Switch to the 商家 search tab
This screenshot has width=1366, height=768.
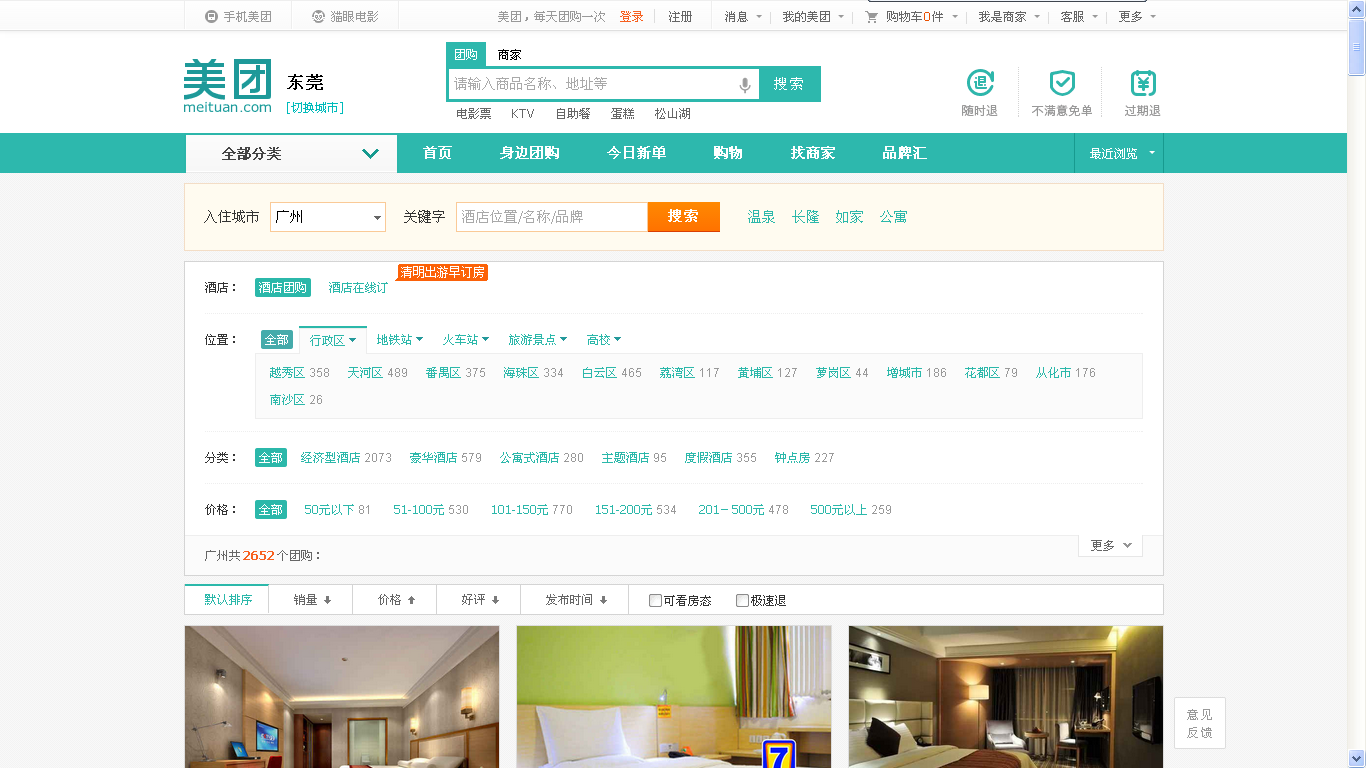510,55
